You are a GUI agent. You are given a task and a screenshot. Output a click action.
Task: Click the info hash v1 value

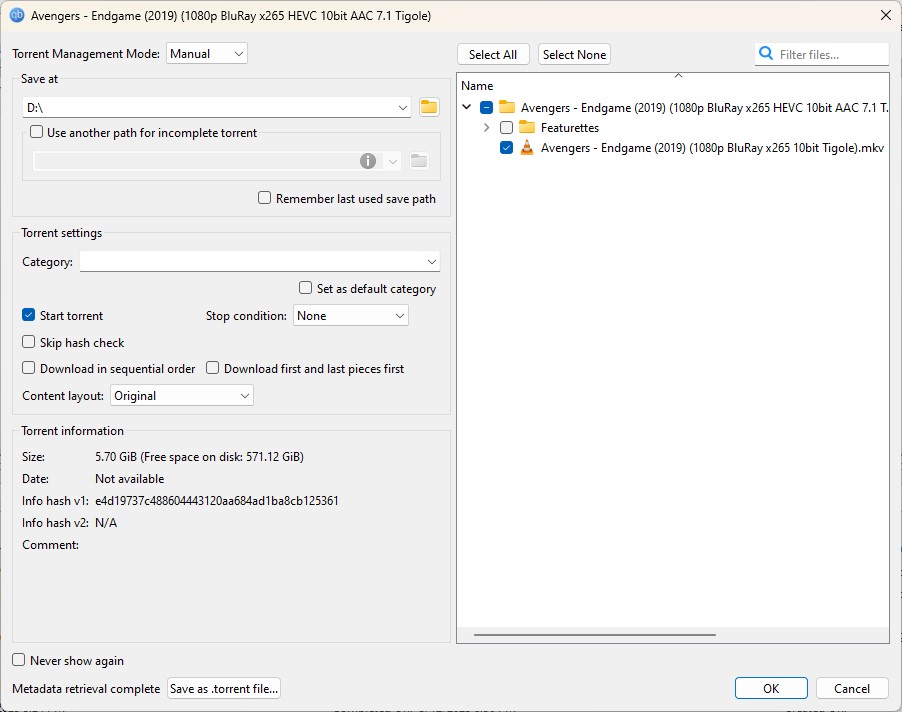217,500
